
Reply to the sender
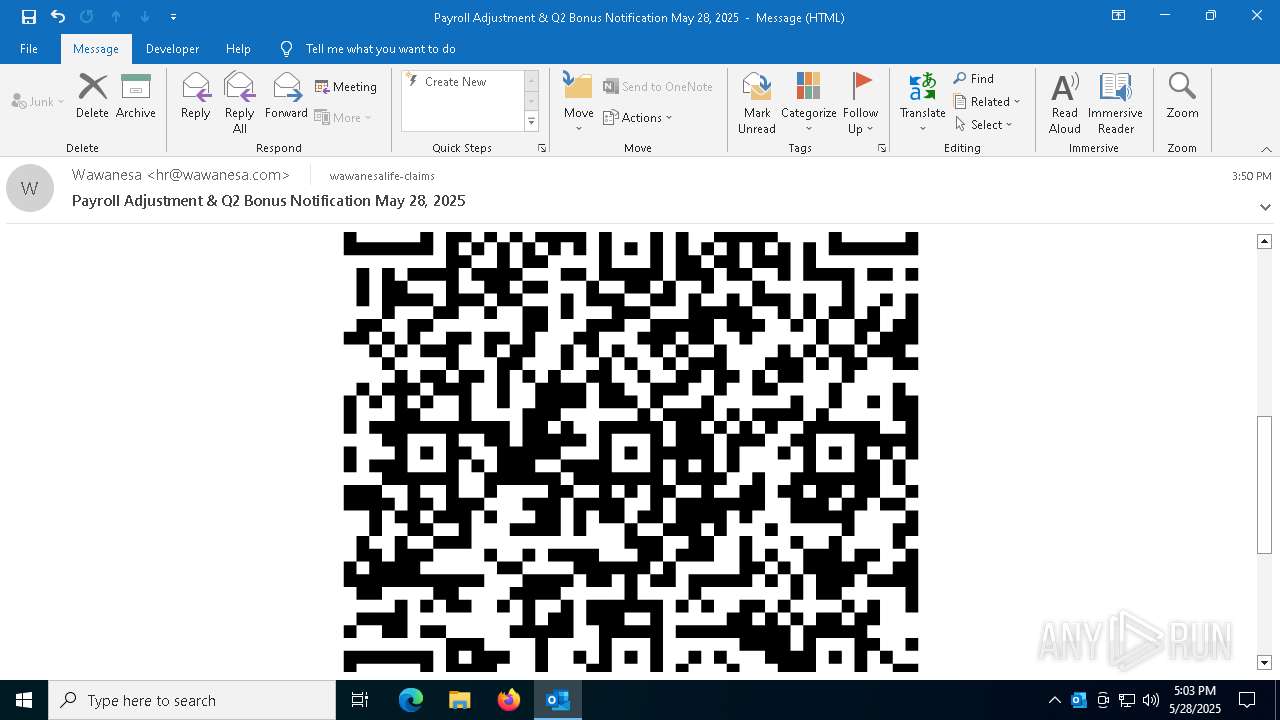tap(196, 97)
